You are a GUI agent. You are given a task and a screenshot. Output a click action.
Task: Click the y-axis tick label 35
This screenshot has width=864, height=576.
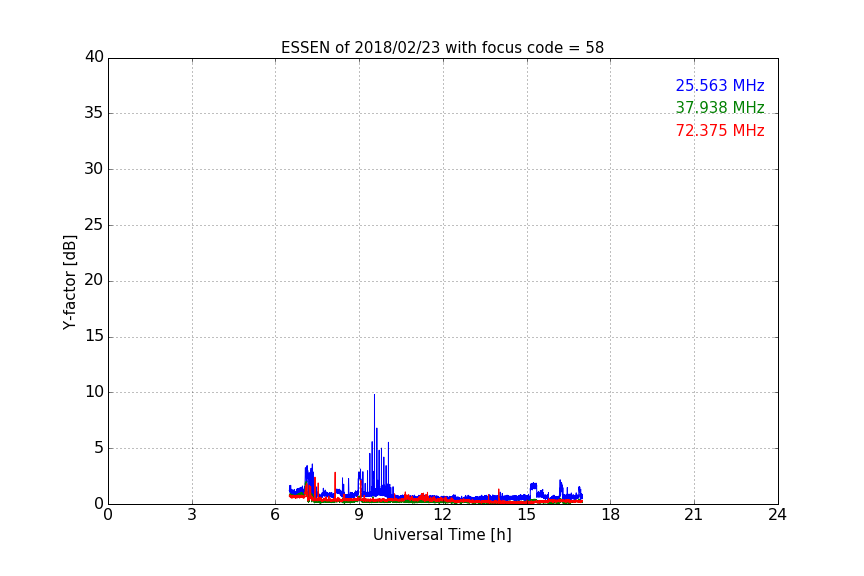point(94,113)
